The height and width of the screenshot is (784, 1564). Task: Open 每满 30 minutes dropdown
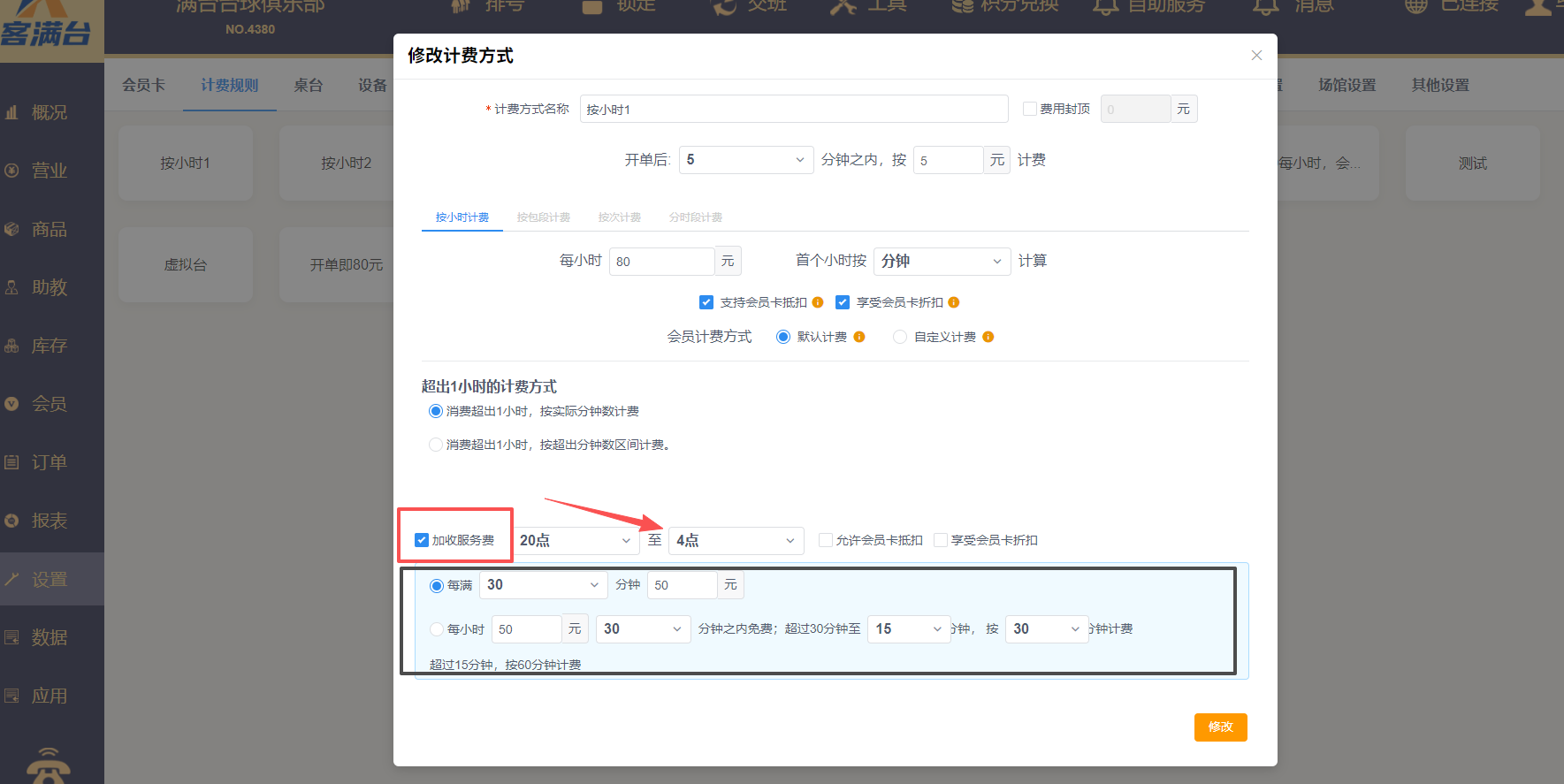pos(544,585)
